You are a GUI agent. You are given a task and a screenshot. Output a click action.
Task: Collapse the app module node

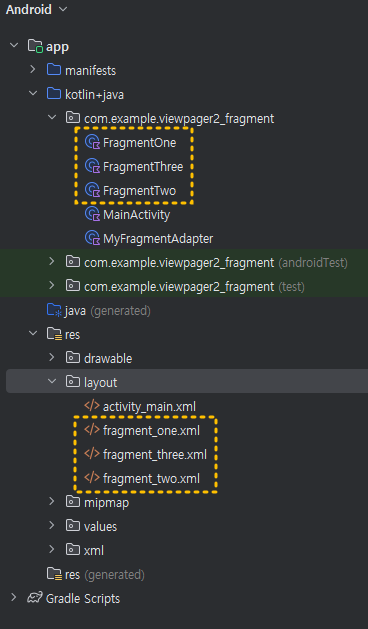point(14,46)
